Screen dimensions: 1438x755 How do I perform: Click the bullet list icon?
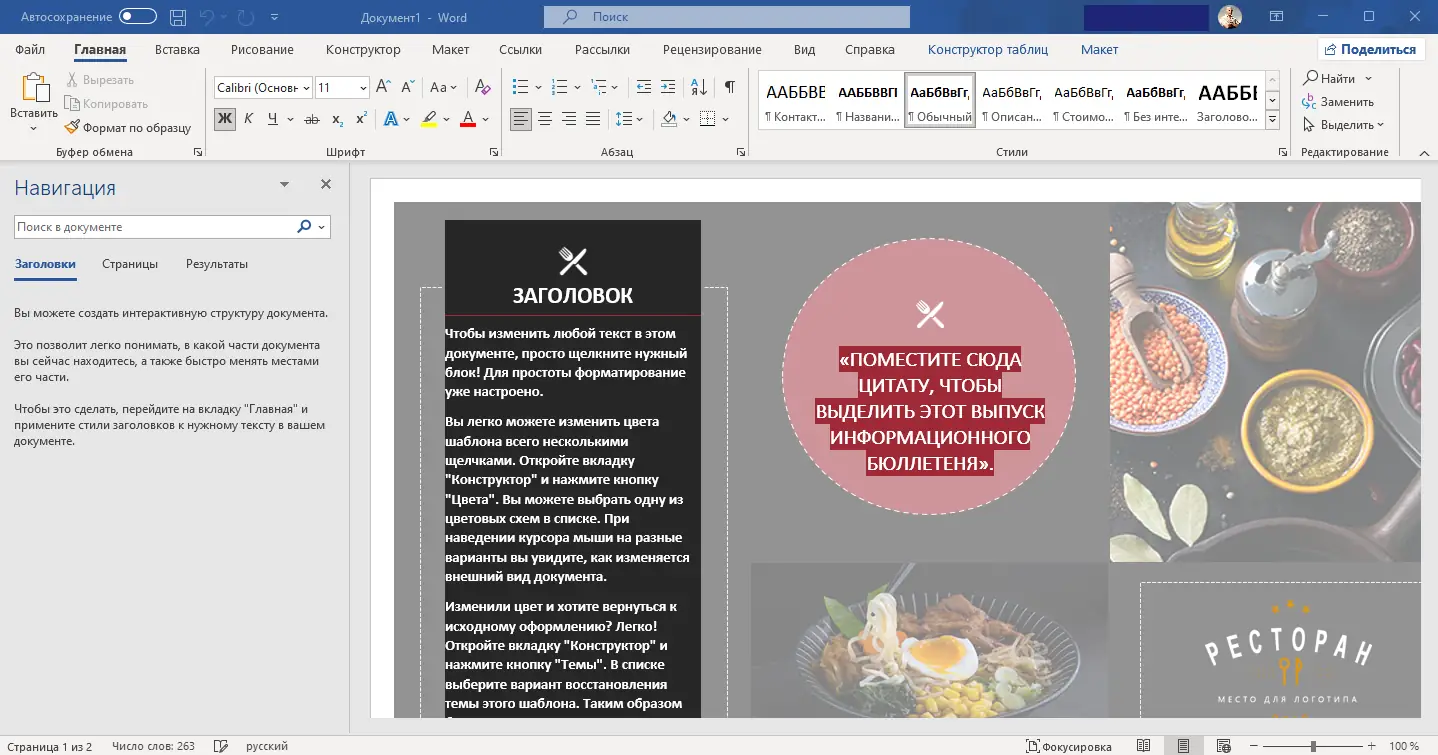click(x=520, y=87)
